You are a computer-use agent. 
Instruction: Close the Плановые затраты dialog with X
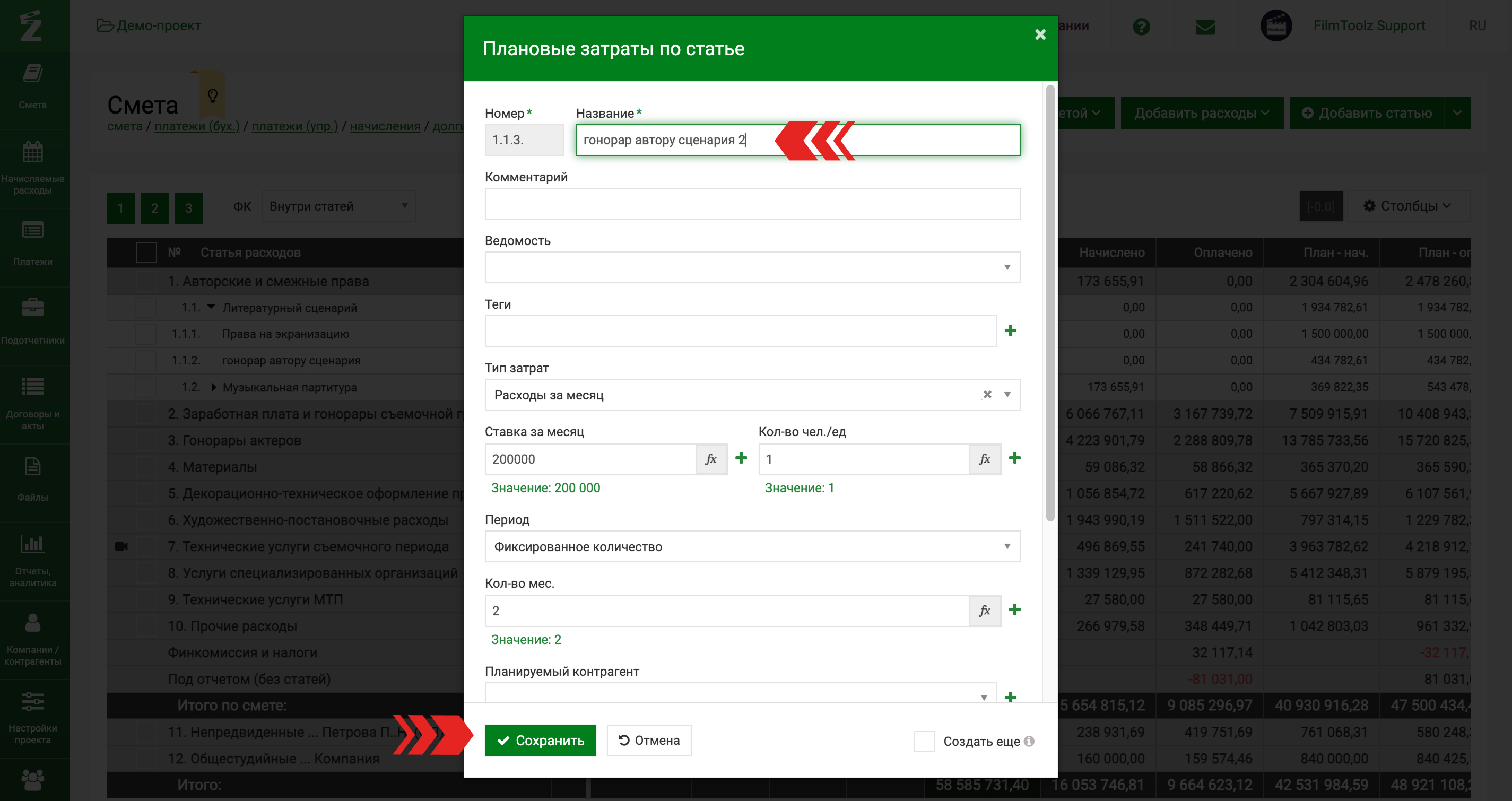(1040, 34)
